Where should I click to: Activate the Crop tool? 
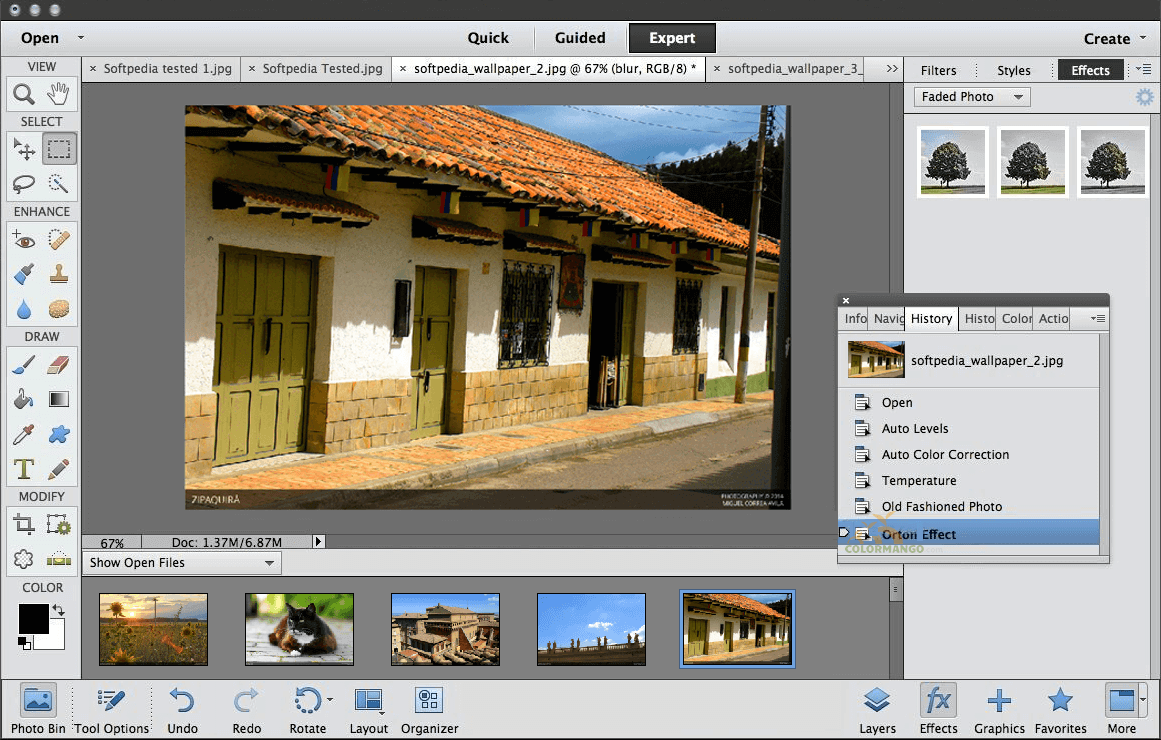pyautogui.click(x=24, y=524)
